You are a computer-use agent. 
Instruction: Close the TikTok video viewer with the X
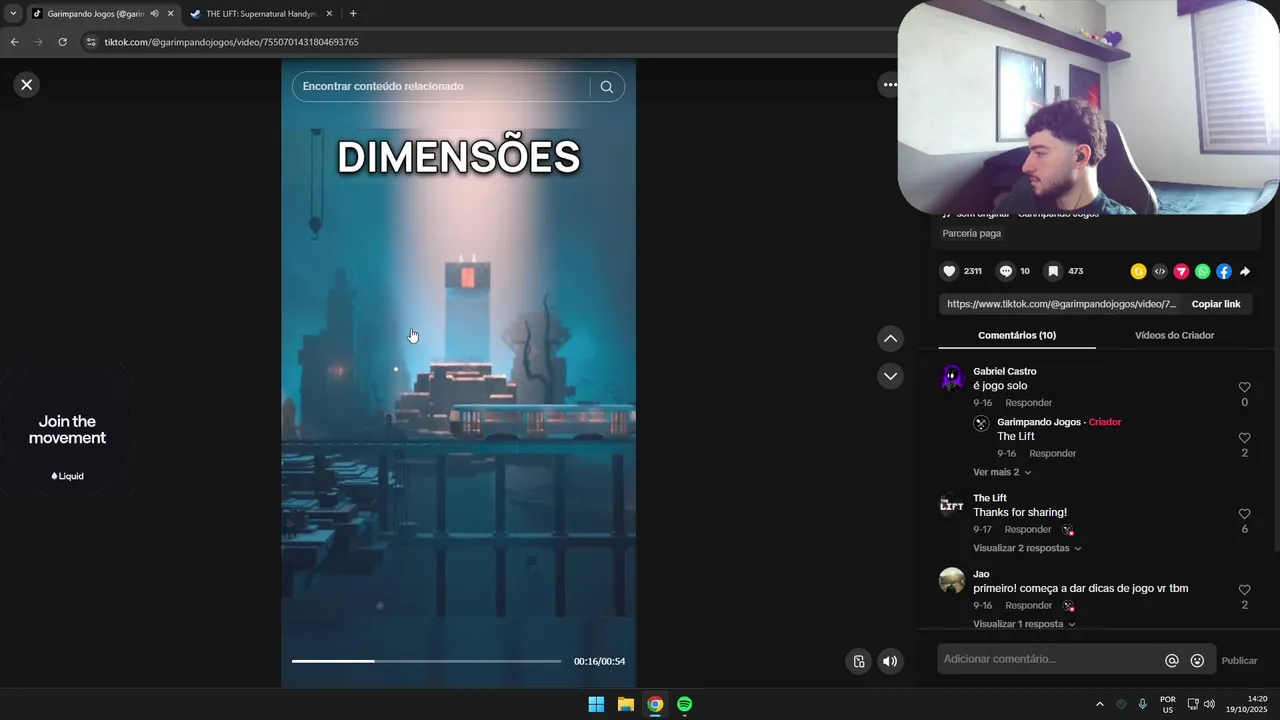coord(26,85)
